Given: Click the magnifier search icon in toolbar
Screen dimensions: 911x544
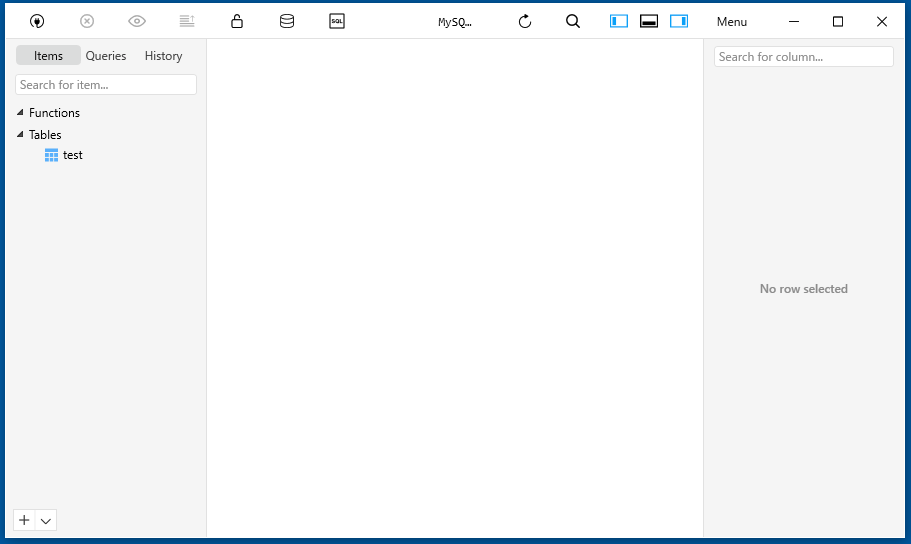Looking at the screenshot, I should point(573,22).
